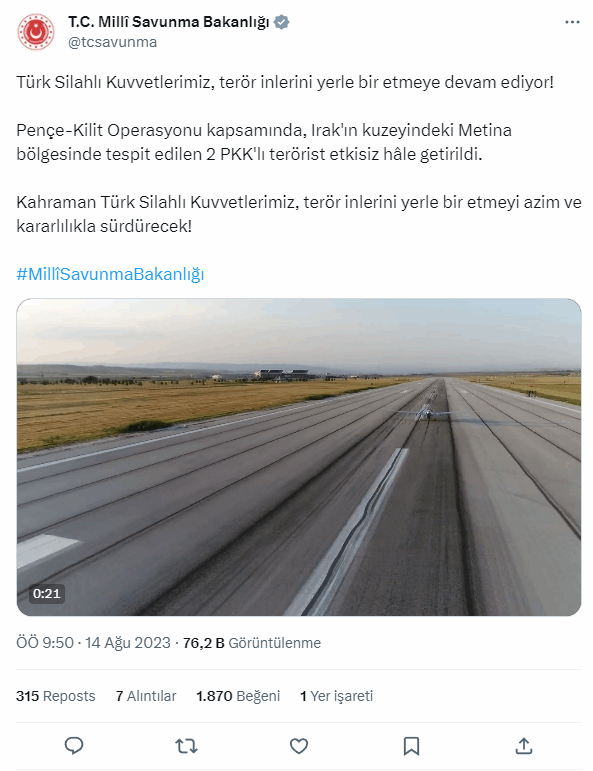Viewport: 593px width, 771px height.
Task: Open the ÖÖ 9:50 · 14 Ağu 2023 timestamp
Action: (93, 643)
